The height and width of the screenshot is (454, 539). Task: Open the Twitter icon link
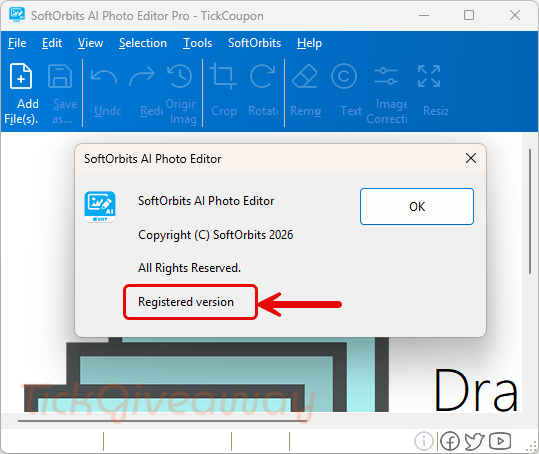(x=475, y=441)
